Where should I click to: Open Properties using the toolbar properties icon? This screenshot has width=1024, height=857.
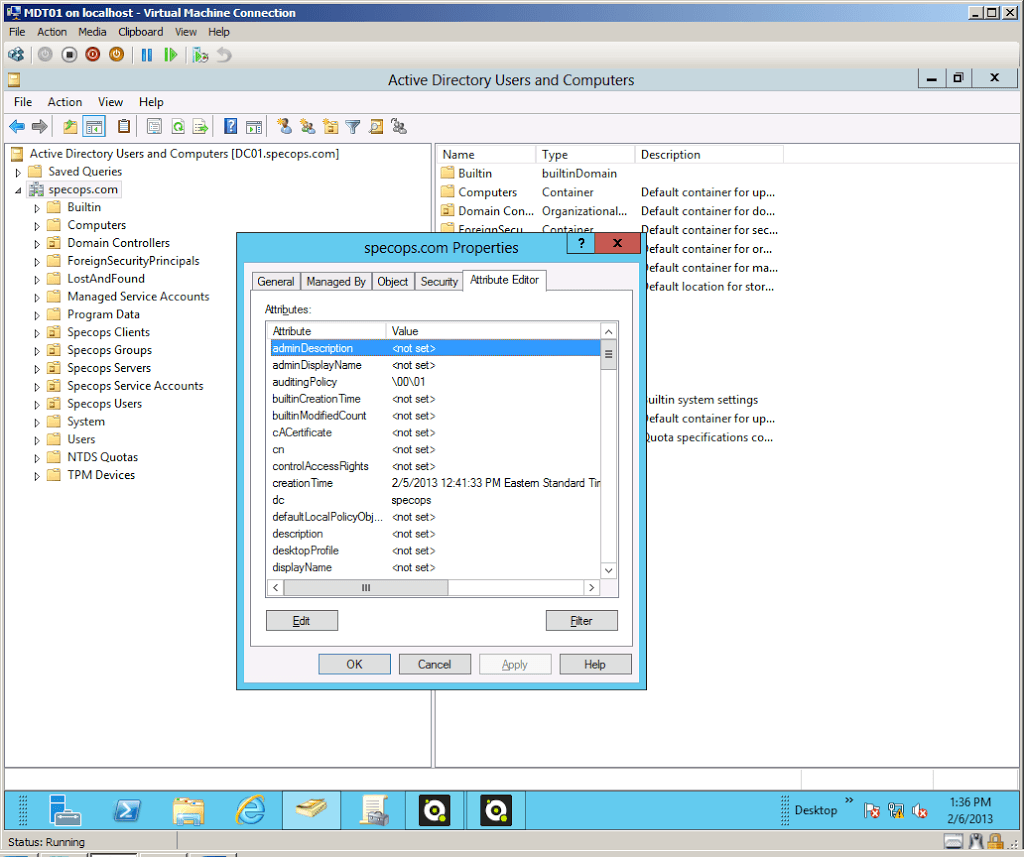[x=154, y=126]
